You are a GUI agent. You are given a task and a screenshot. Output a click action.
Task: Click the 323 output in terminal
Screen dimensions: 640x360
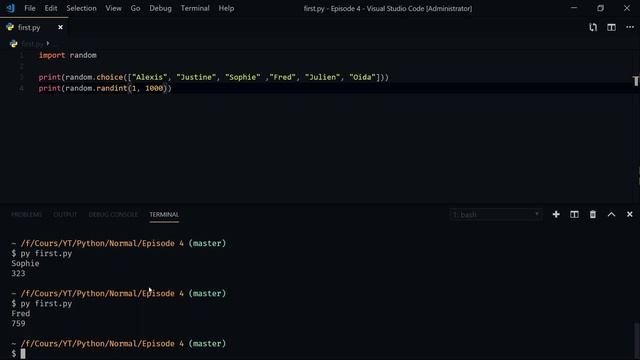[18, 273]
